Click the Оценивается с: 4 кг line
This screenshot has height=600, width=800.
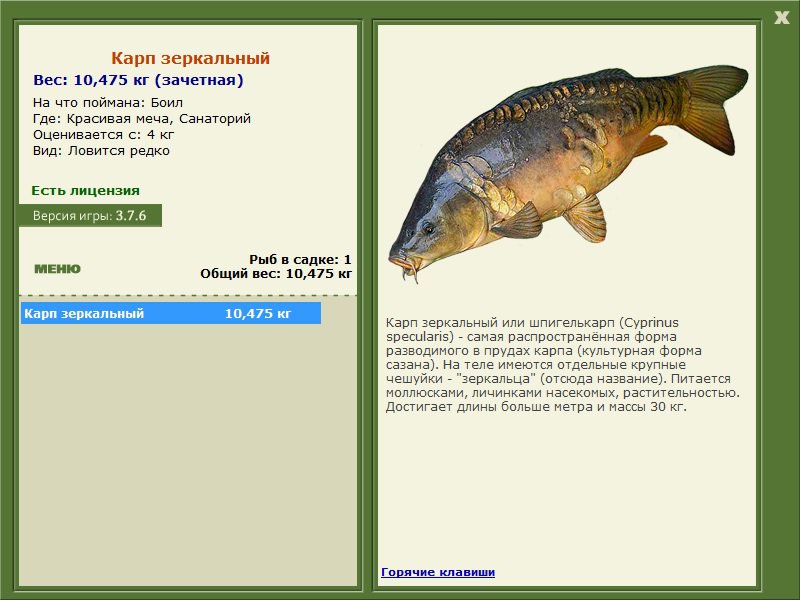point(104,135)
